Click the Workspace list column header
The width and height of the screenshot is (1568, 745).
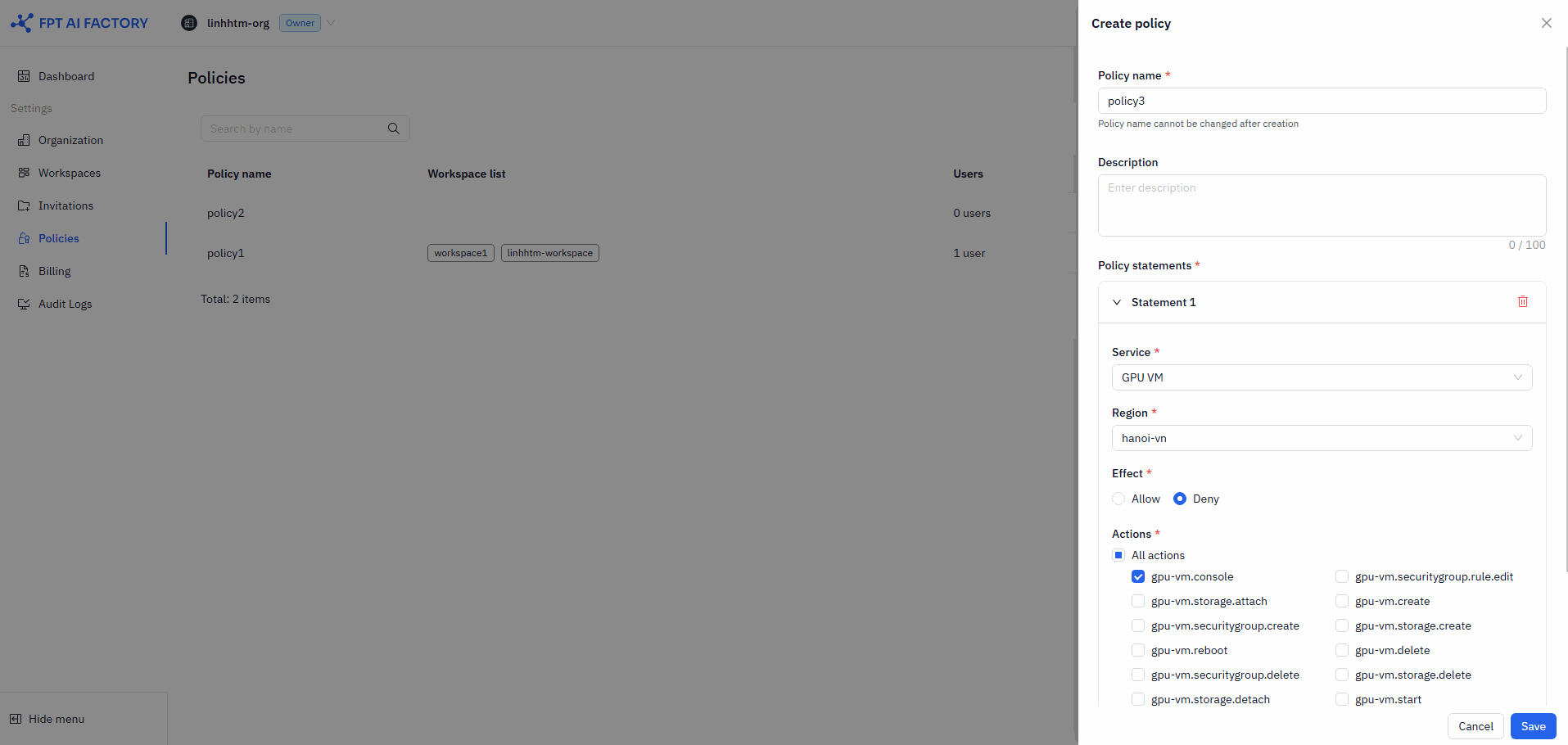click(x=467, y=174)
